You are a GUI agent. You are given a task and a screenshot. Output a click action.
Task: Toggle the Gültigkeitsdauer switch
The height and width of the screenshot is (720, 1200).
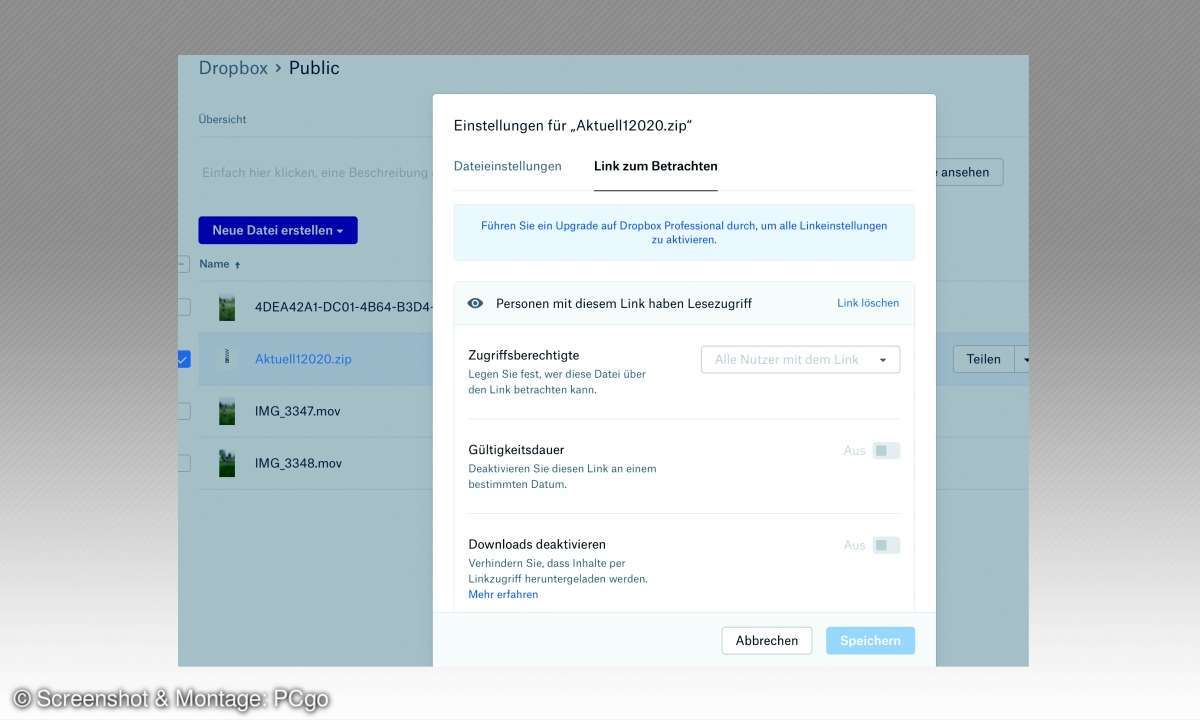point(886,451)
